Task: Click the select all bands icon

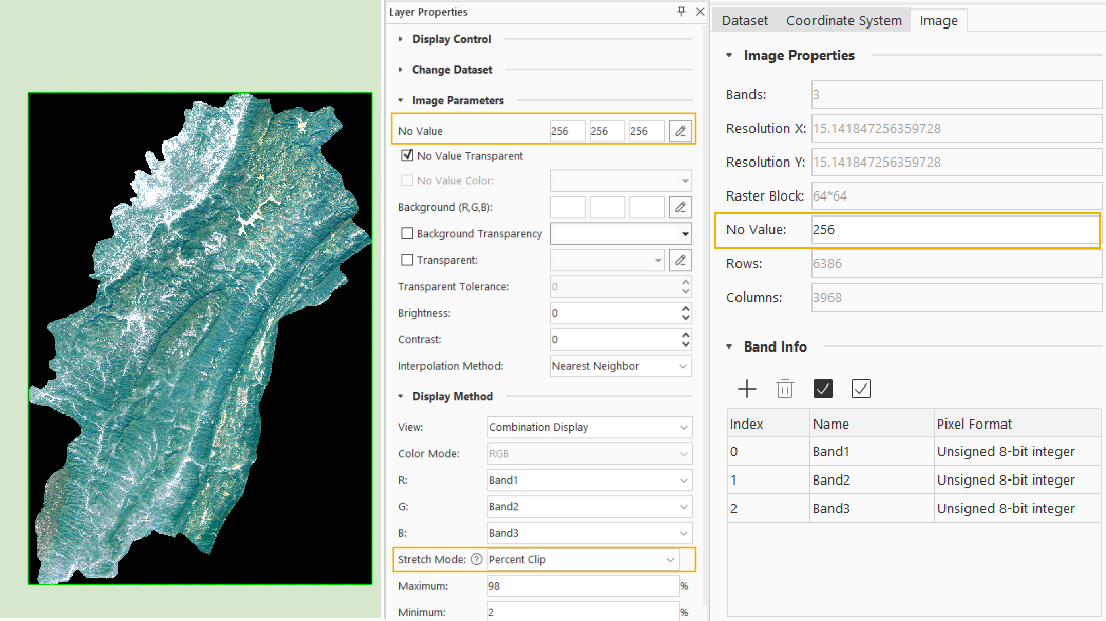Action: (824, 388)
